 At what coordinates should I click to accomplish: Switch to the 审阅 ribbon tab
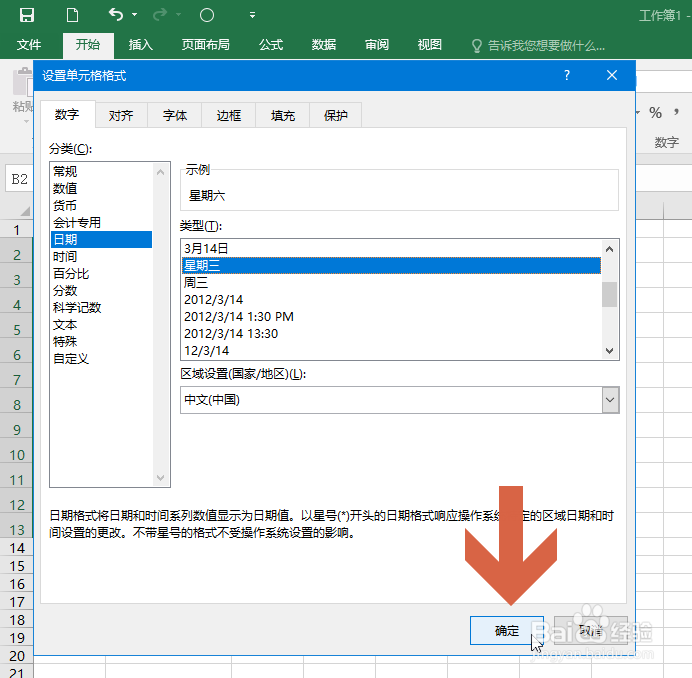pos(376,45)
